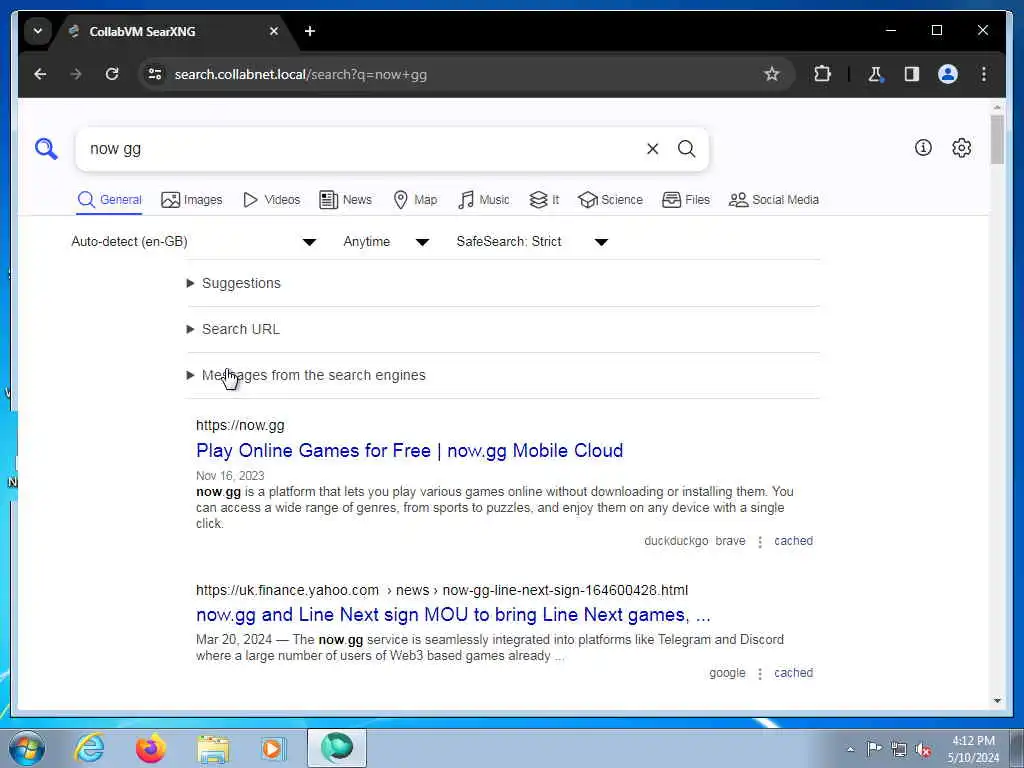
Task: Switch to the Files tab
Action: point(686,200)
